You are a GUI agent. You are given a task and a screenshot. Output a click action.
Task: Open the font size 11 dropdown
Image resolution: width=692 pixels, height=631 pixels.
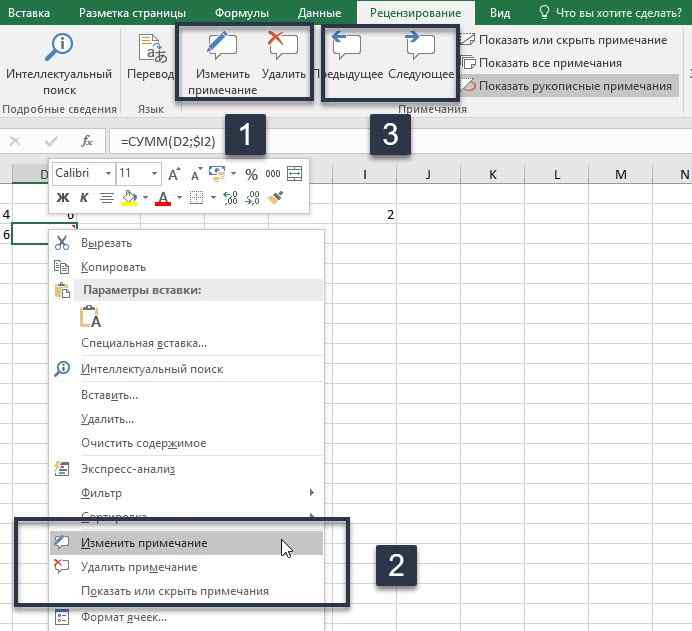coord(154,173)
